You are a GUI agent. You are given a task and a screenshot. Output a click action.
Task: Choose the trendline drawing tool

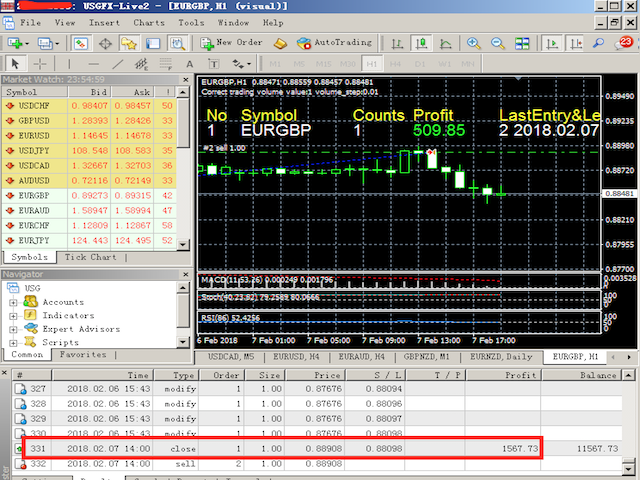(x=118, y=64)
